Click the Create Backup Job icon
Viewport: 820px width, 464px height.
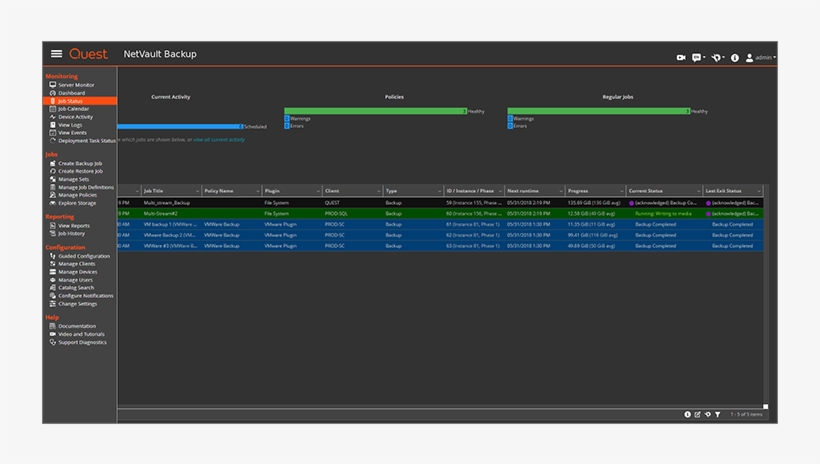[52, 164]
